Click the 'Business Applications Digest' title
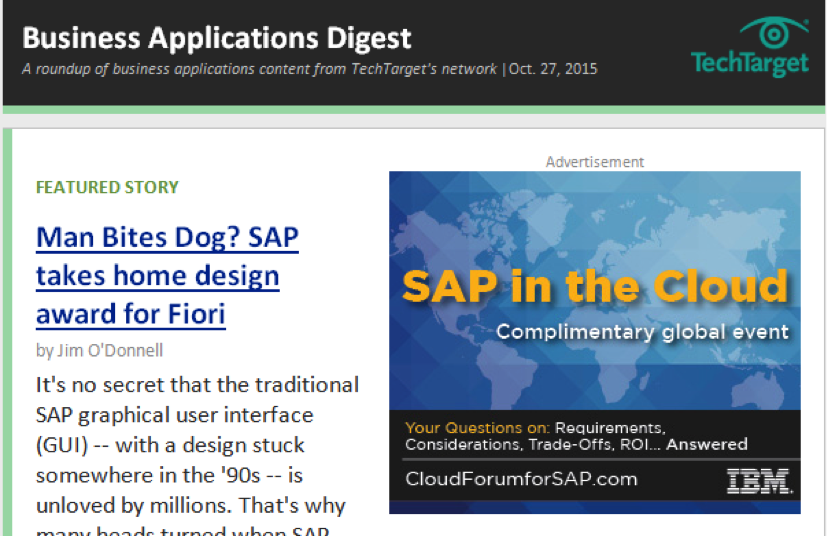The image size is (827, 537). pyautogui.click(x=217, y=38)
